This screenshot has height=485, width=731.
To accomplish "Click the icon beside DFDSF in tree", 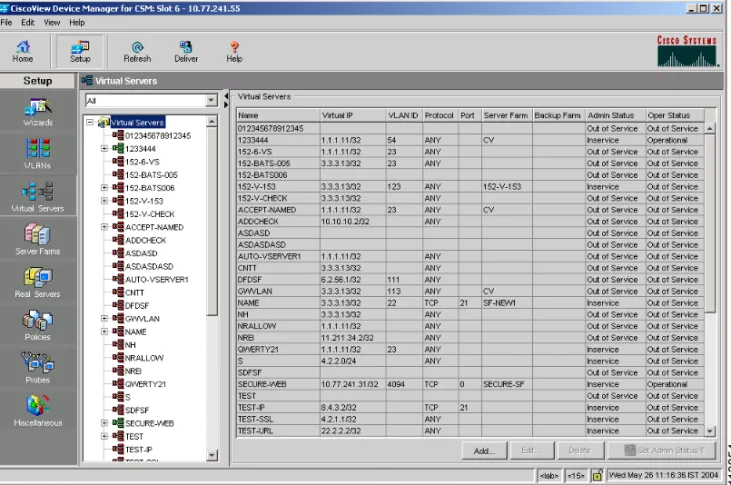I will click(x=118, y=305).
